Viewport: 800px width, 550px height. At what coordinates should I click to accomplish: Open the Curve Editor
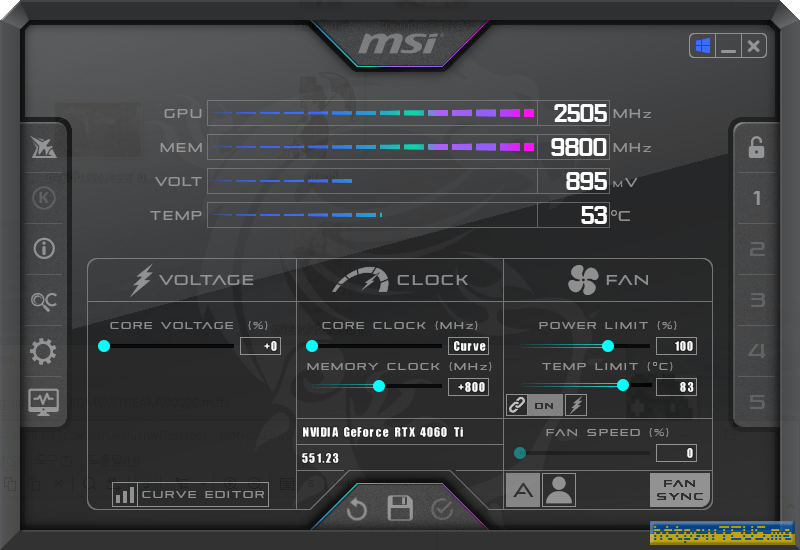[x=190, y=494]
